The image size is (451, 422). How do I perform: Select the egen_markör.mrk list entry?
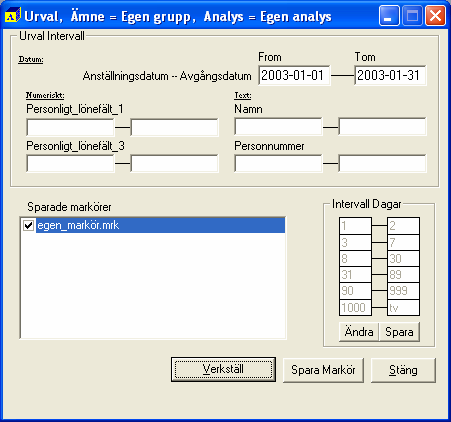160,225
